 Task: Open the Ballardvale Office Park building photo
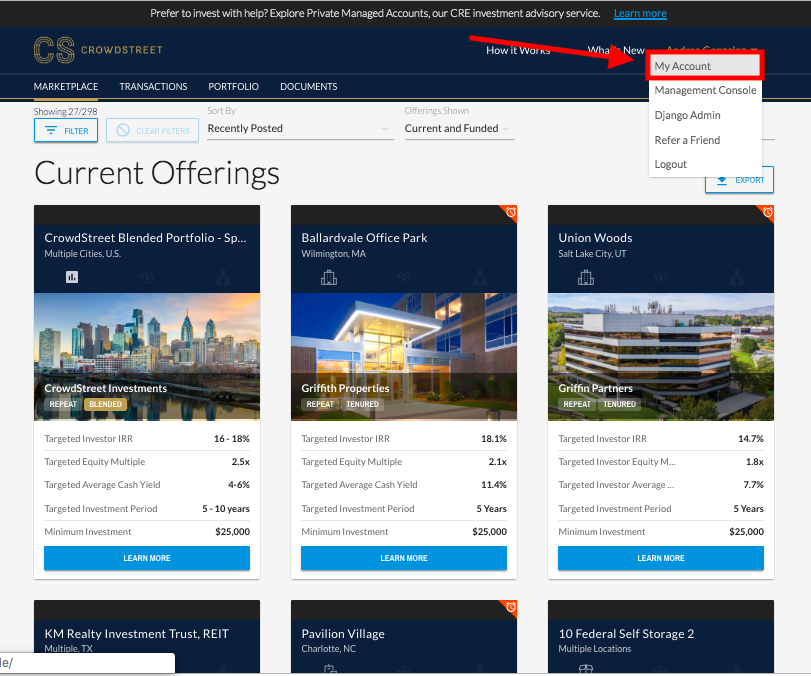(404, 357)
